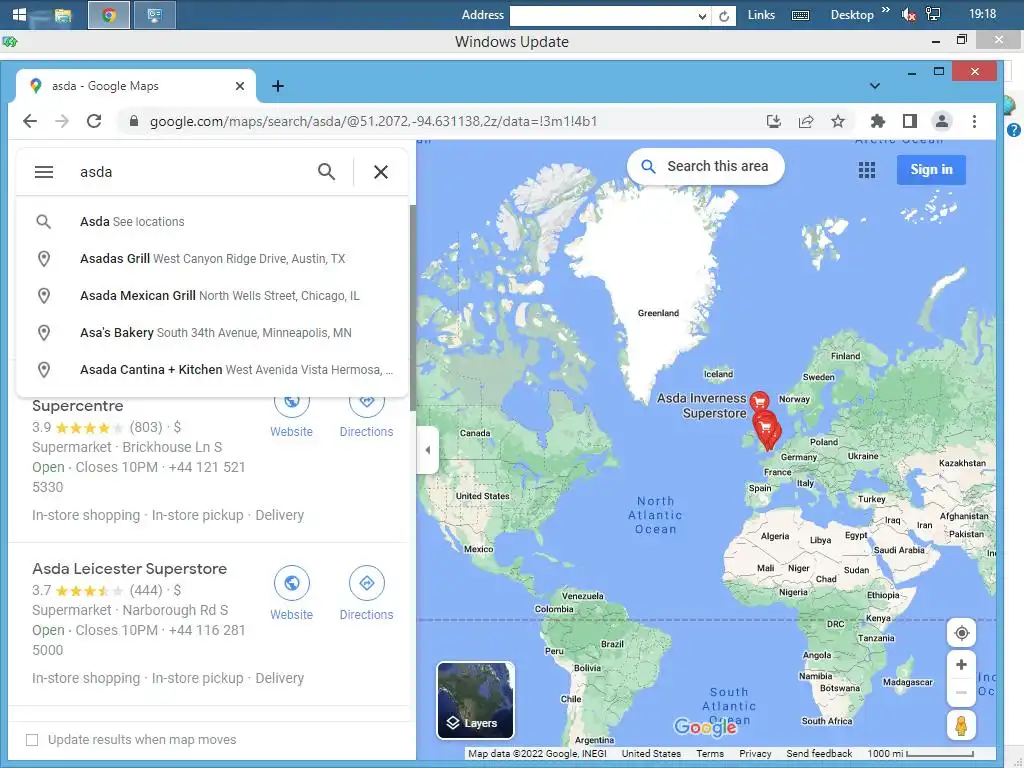This screenshot has width=1024, height=768.
Task: Click the Directions link under Supercentre
Action: click(x=366, y=432)
